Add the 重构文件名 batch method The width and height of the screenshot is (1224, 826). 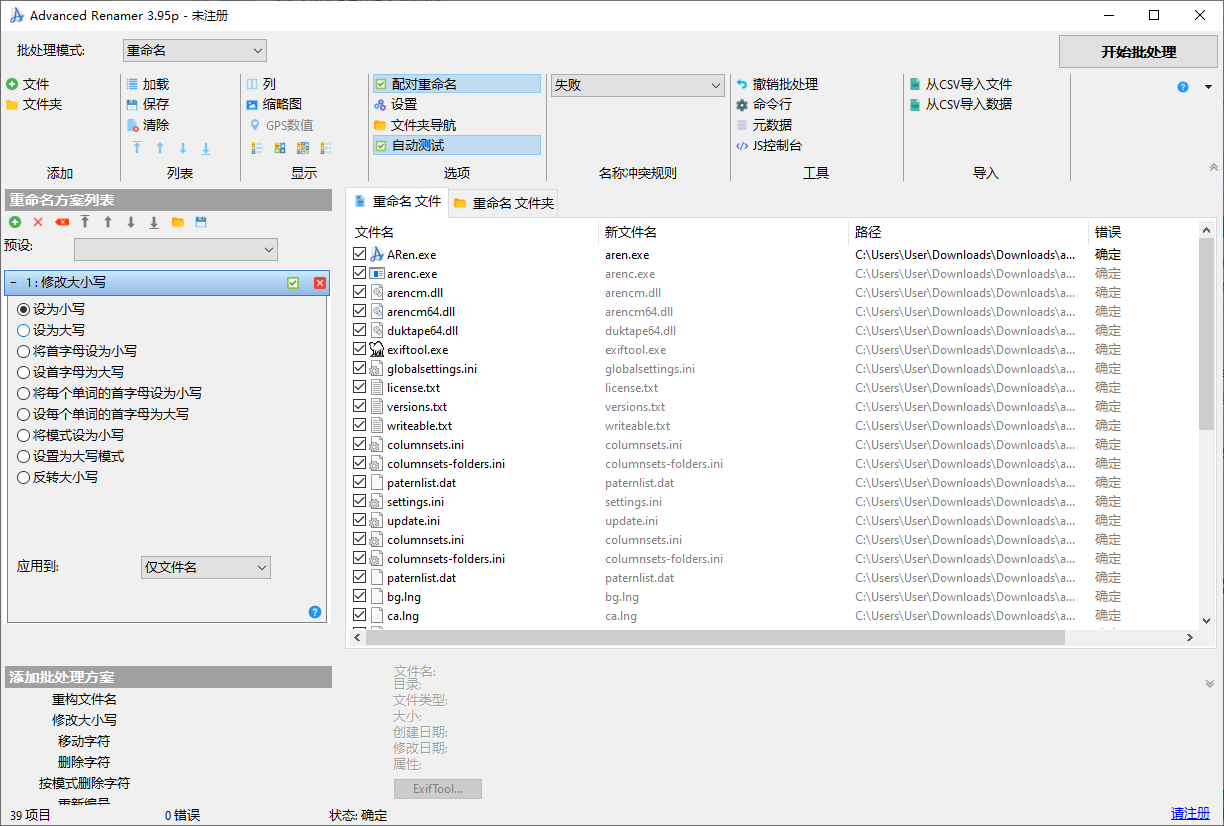coord(84,699)
